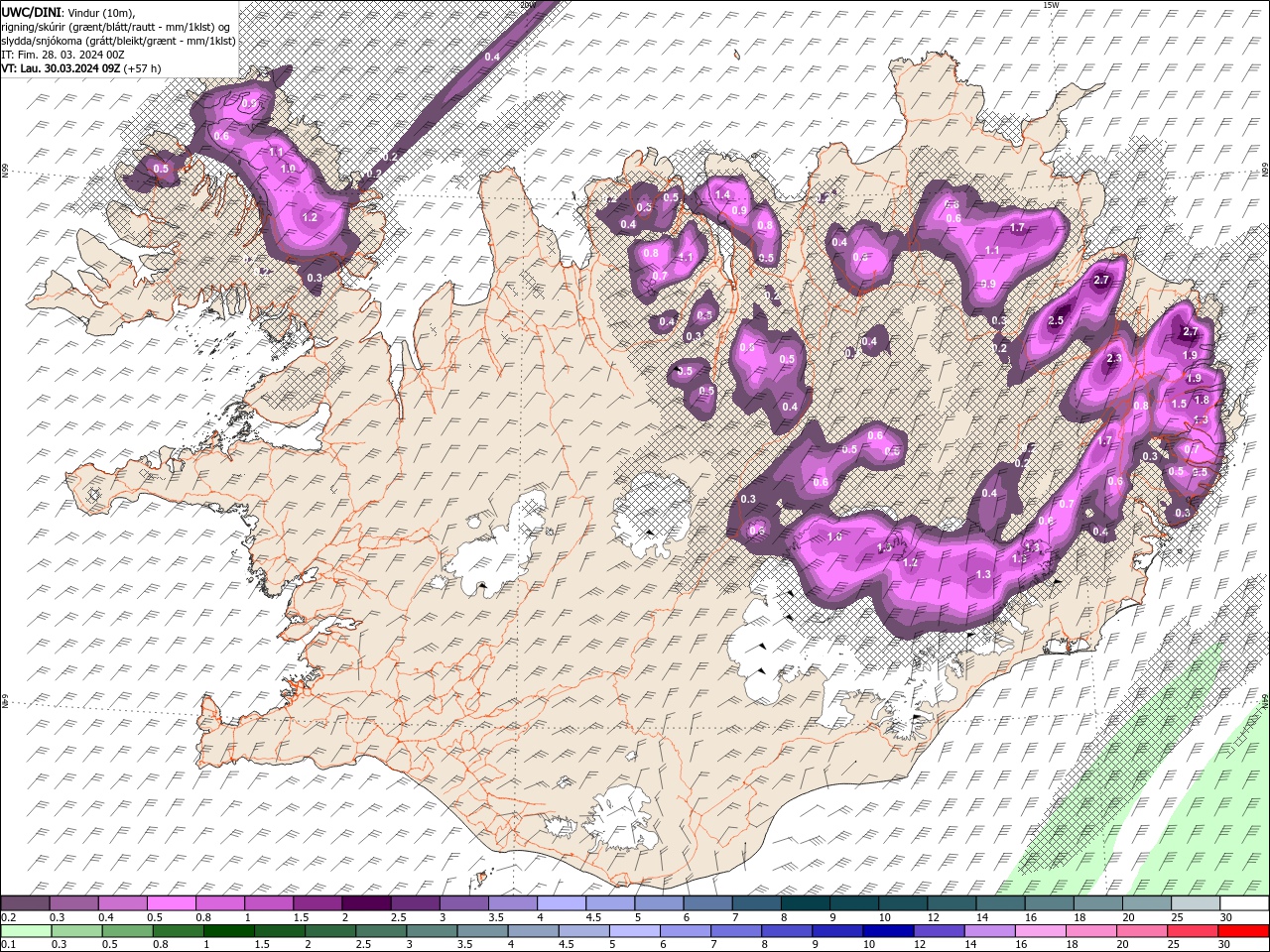Select the light grey 25 swatch, upper legend
The height and width of the screenshot is (952, 1270).
point(1196,903)
